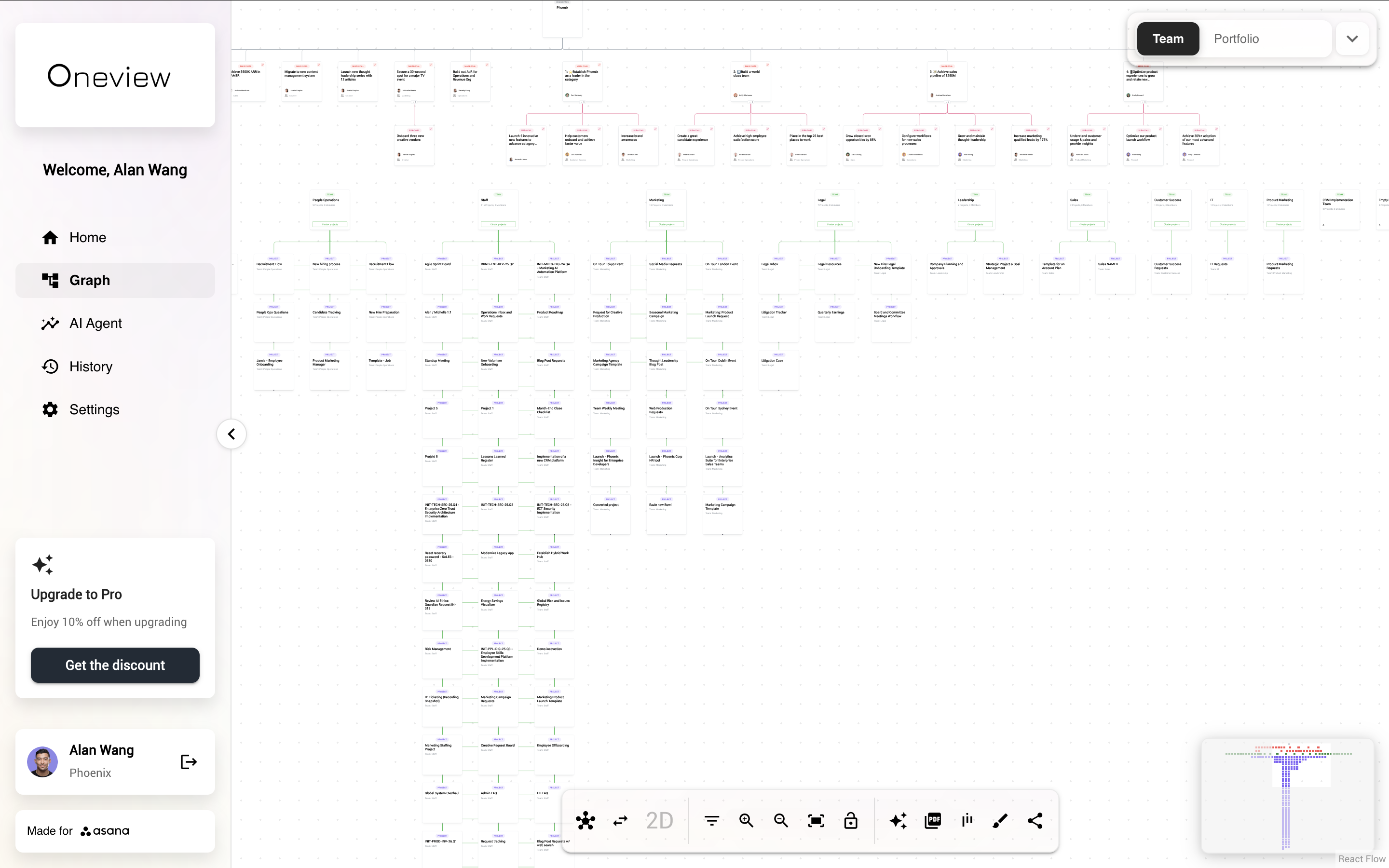The height and width of the screenshot is (868, 1389).
Task: Export the graph as PDF
Action: point(933,820)
